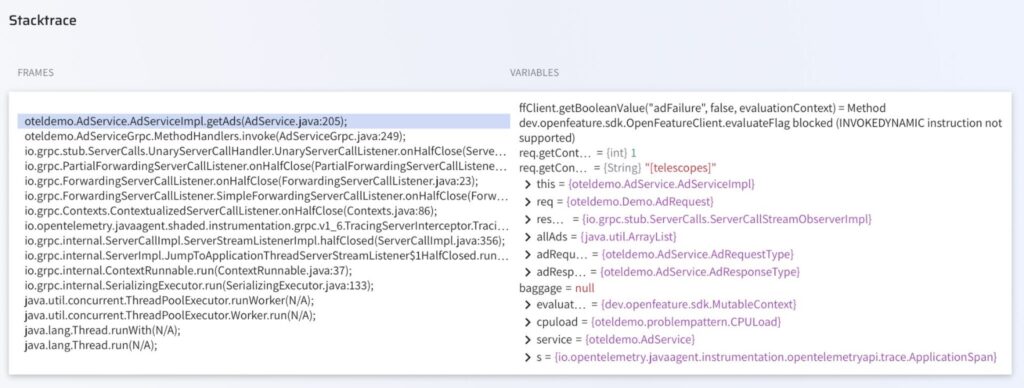Select the SimpleForwardingServerCallListener.onHalfClose frame

point(264,196)
